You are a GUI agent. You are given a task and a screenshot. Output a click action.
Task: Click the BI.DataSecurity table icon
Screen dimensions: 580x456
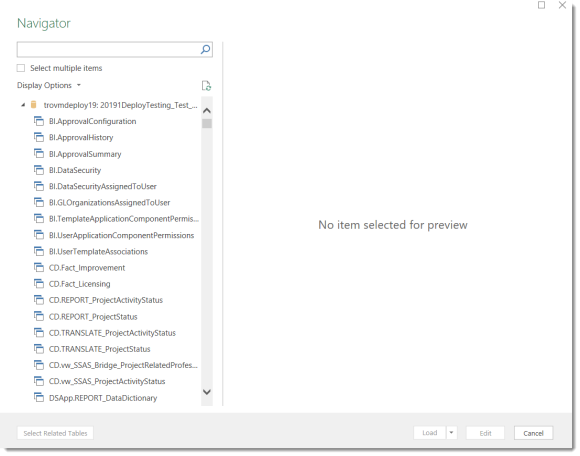click(x=38, y=170)
